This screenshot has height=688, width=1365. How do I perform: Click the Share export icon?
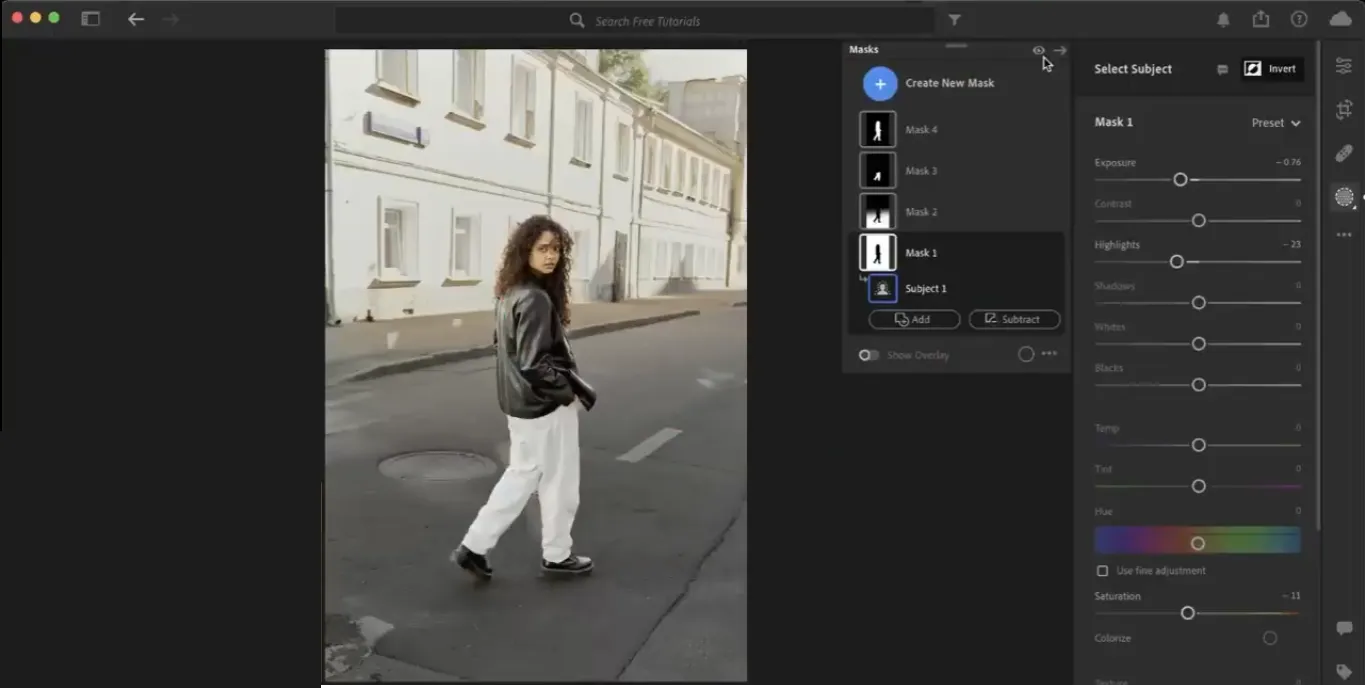click(x=1260, y=20)
